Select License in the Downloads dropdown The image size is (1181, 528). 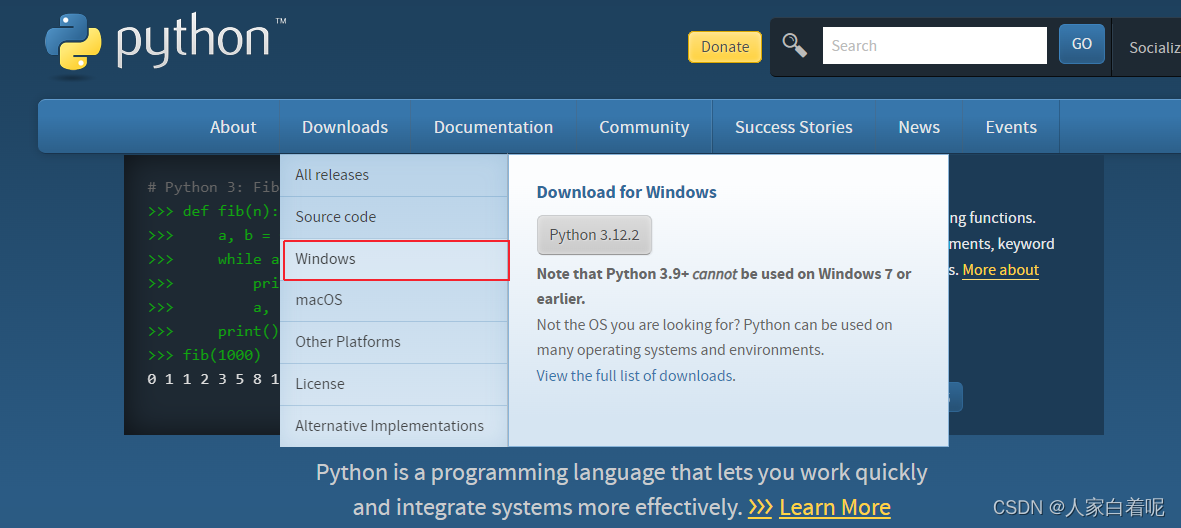(x=395, y=384)
